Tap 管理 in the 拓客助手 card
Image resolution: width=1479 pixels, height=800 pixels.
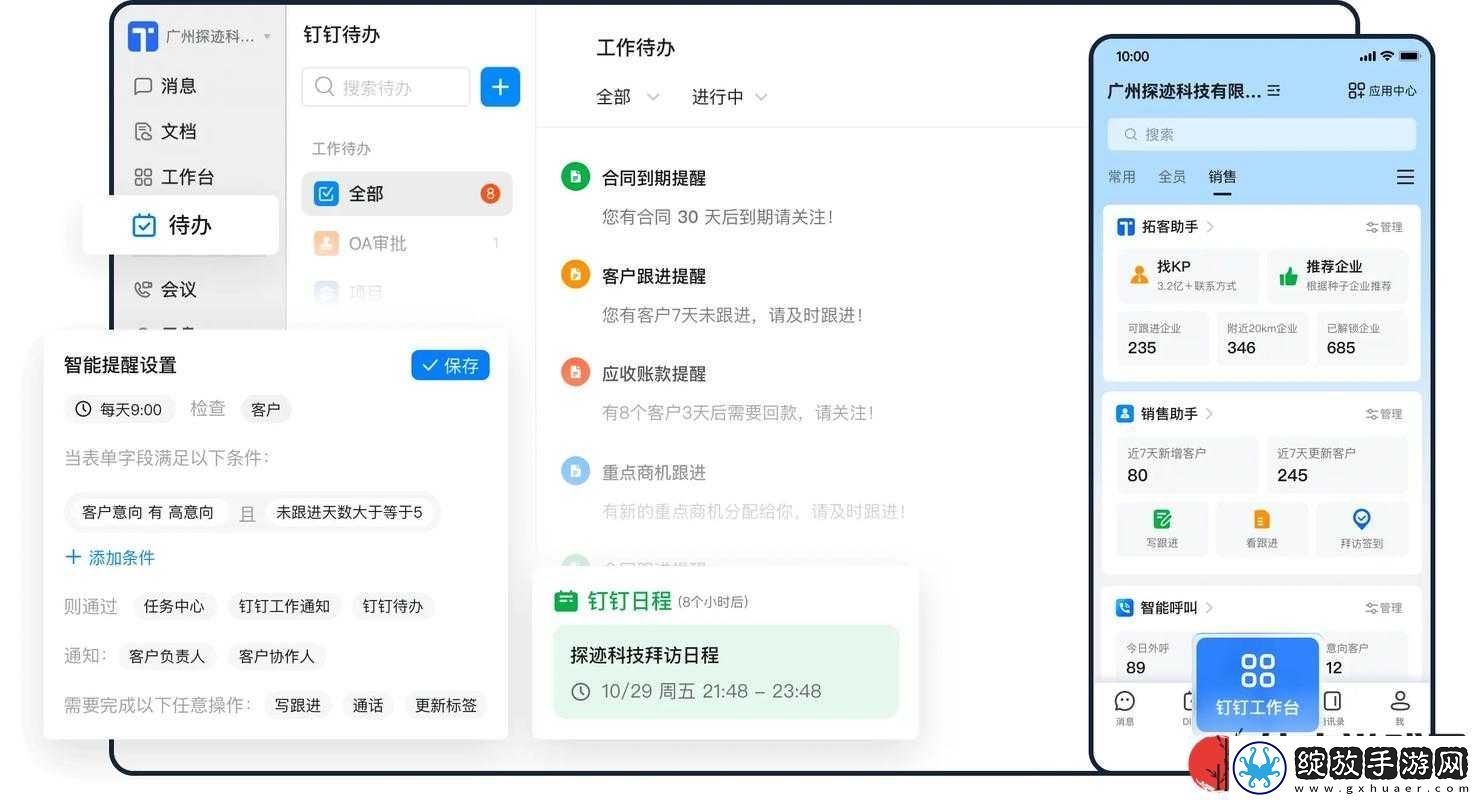[x=1385, y=227]
